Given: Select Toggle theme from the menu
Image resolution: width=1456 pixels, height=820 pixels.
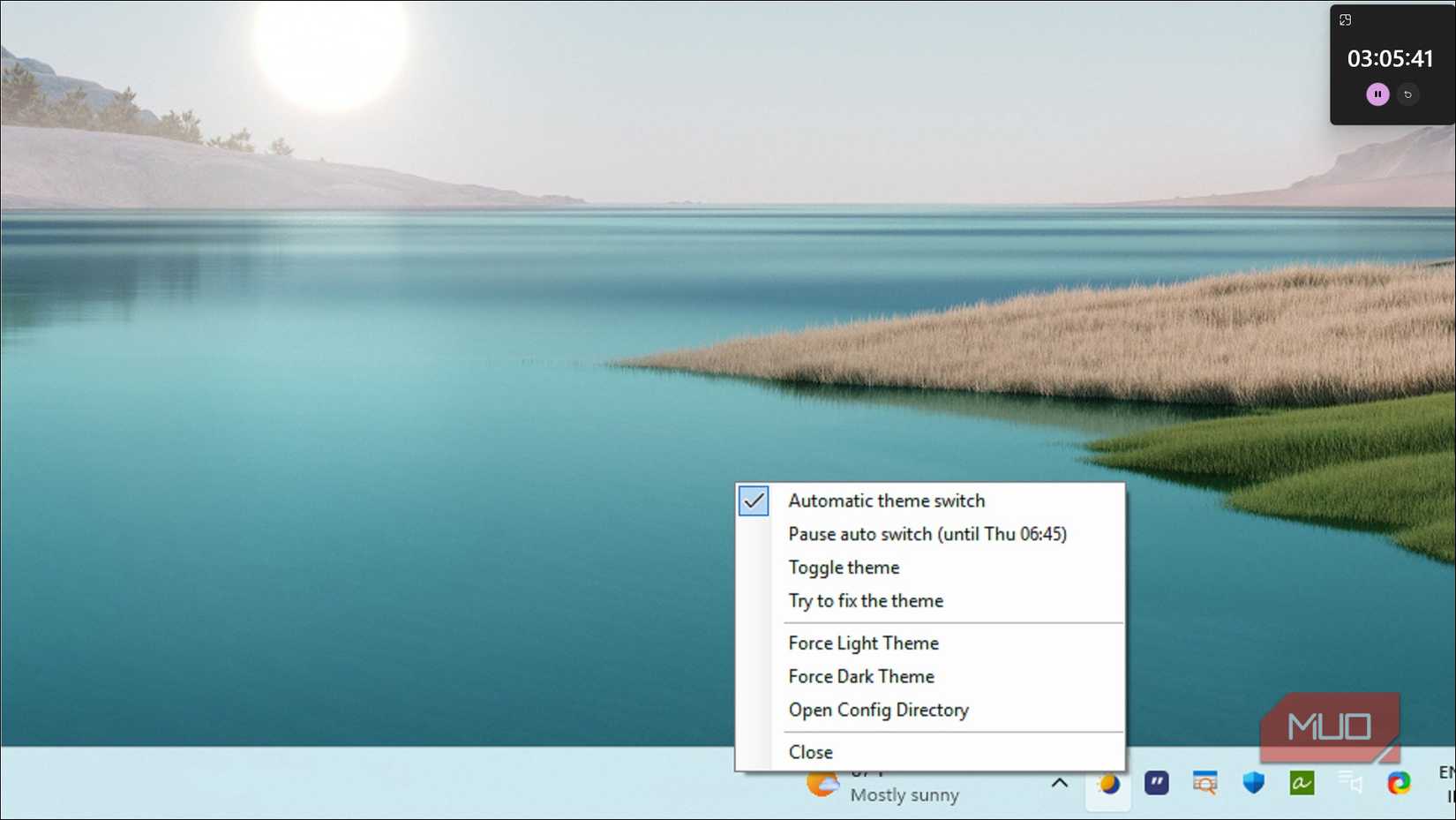Looking at the screenshot, I should [x=844, y=568].
